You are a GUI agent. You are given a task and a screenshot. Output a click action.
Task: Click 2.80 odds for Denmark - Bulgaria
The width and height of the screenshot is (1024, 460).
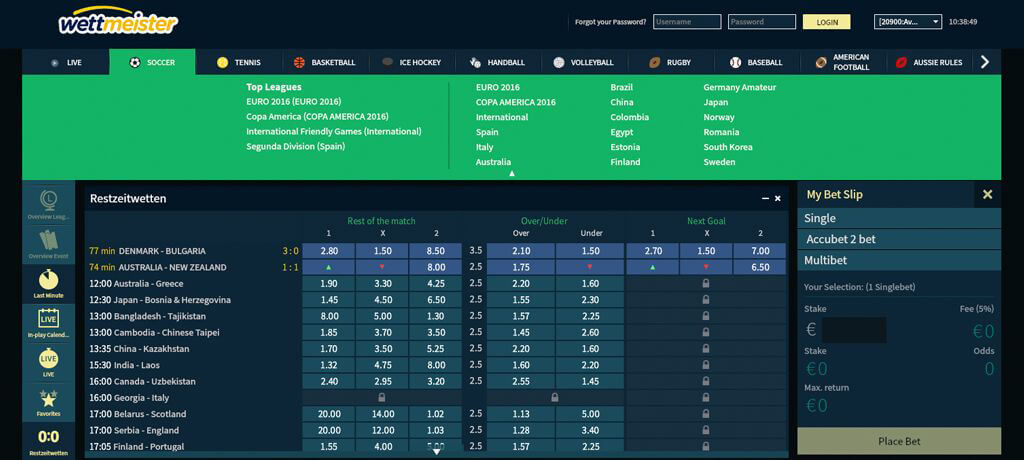coord(328,251)
